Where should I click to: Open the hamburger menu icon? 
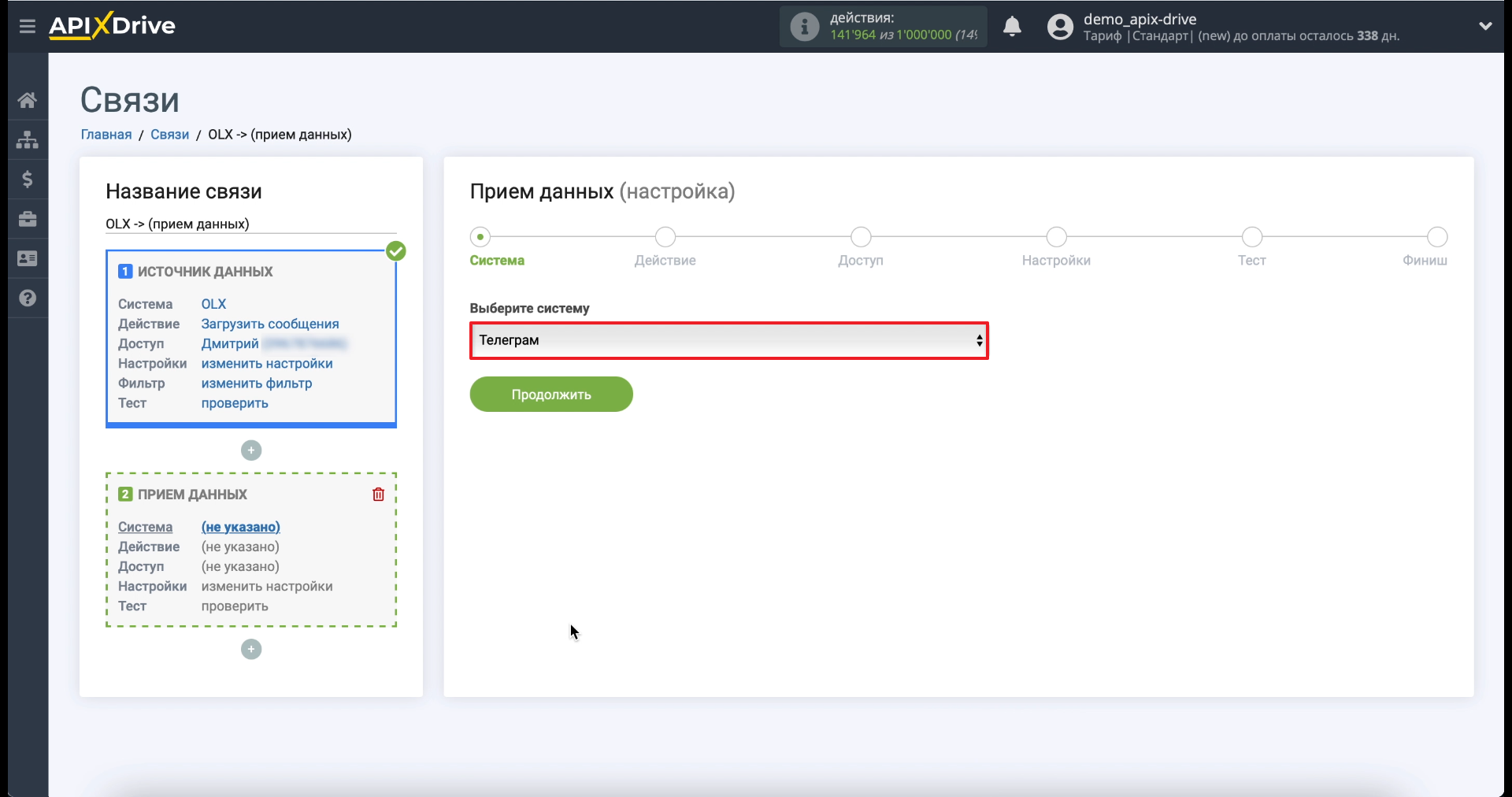click(x=28, y=27)
